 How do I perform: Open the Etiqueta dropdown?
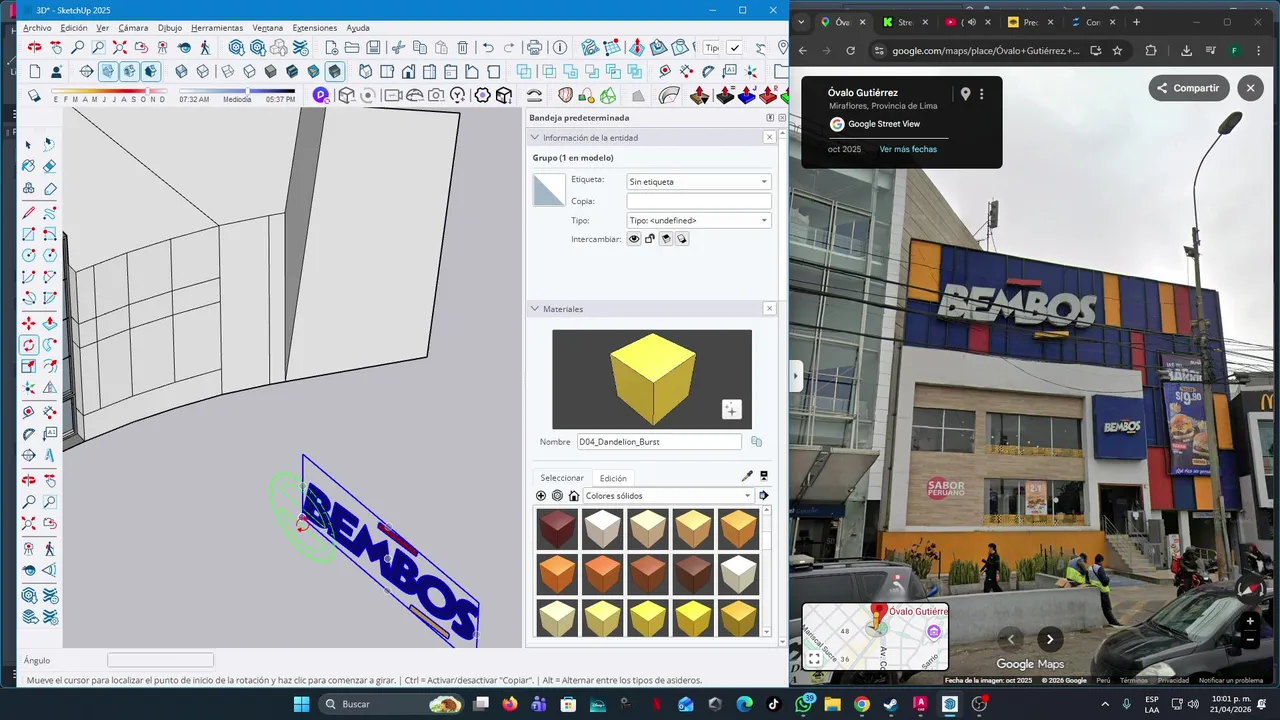click(x=698, y=182)
